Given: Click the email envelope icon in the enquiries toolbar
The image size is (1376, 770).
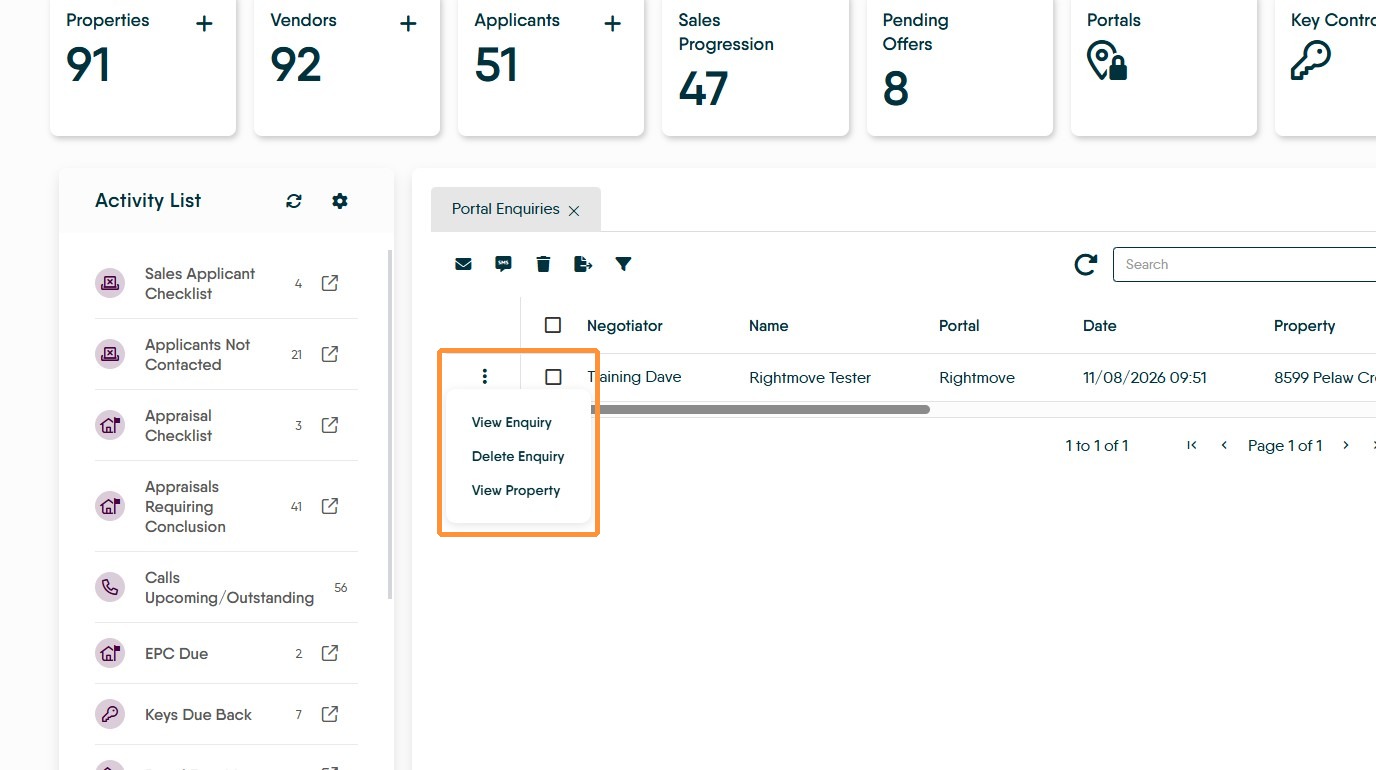Looking at the screenshot, I should pyautogui.click(x=463, y=264).
